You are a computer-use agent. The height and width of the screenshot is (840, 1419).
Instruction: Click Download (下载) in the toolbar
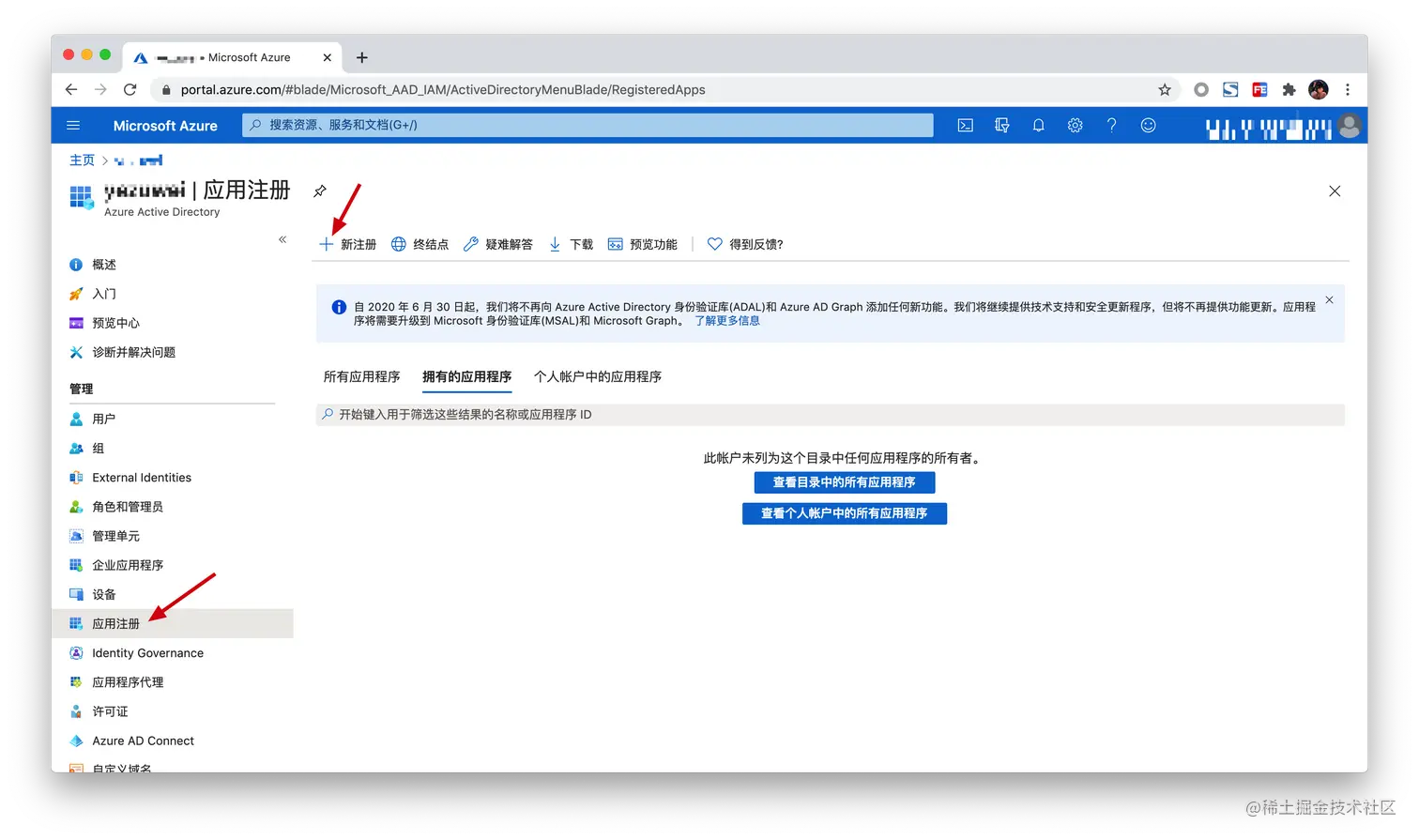tap(571, 244)
